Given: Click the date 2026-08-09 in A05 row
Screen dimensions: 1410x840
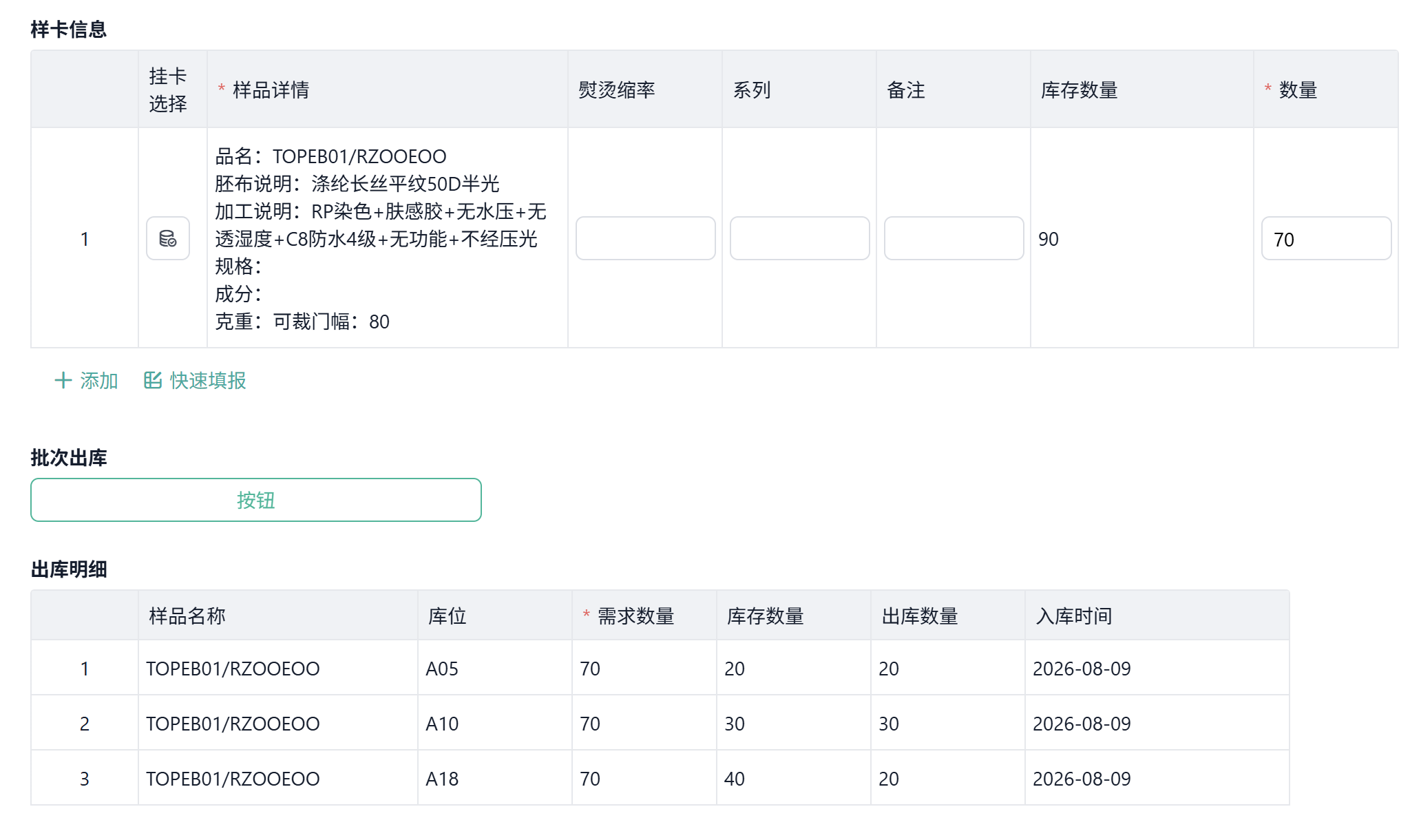Looking at the screenshot, I should [x=1082, y=669].
